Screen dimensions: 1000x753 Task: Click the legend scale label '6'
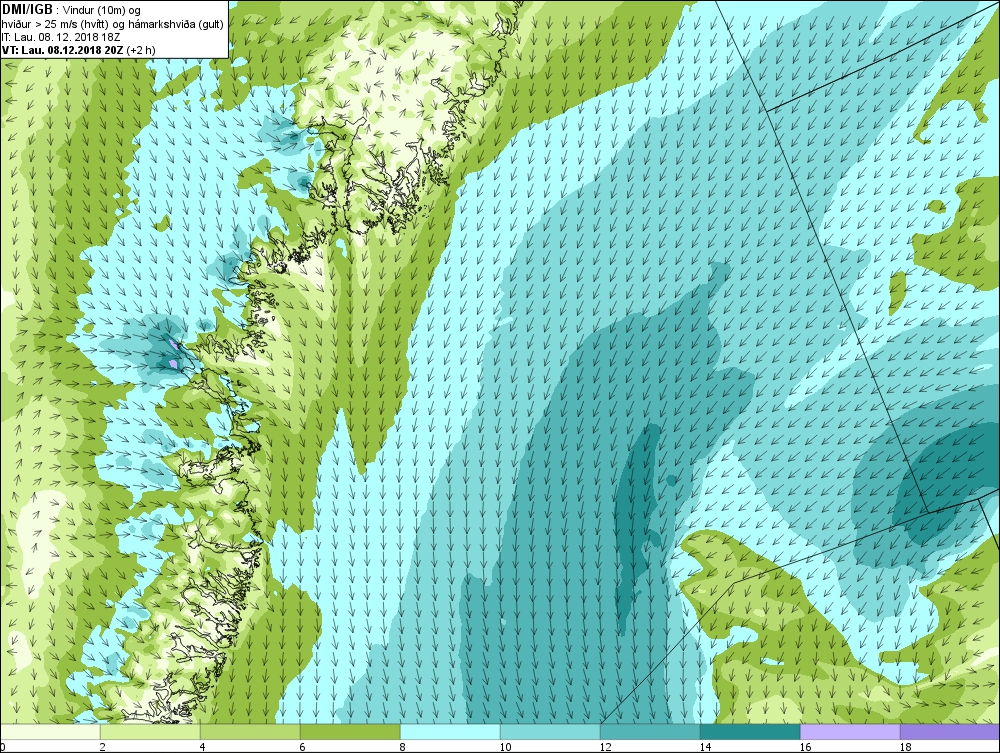pos(302,747)
